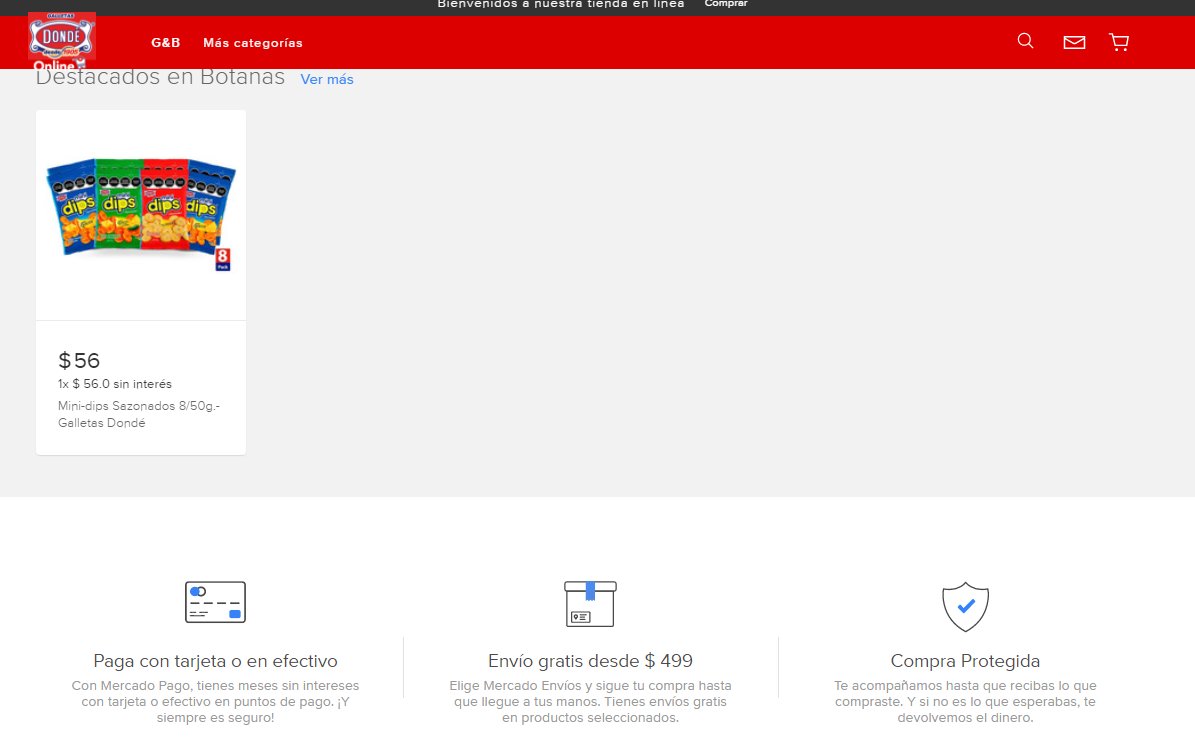Click Ver más next to Botanas

[x=327, y=79]
